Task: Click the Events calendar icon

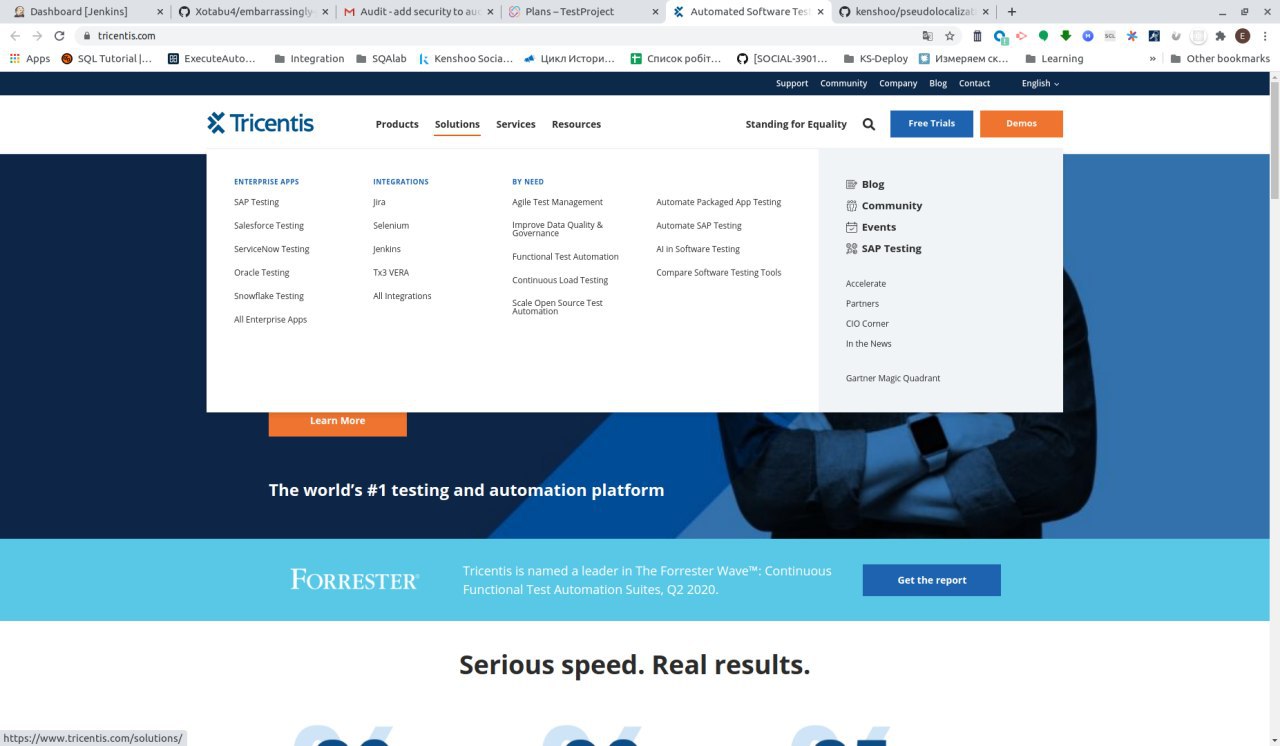Action: pyautogui.click(x=852, y=227)
